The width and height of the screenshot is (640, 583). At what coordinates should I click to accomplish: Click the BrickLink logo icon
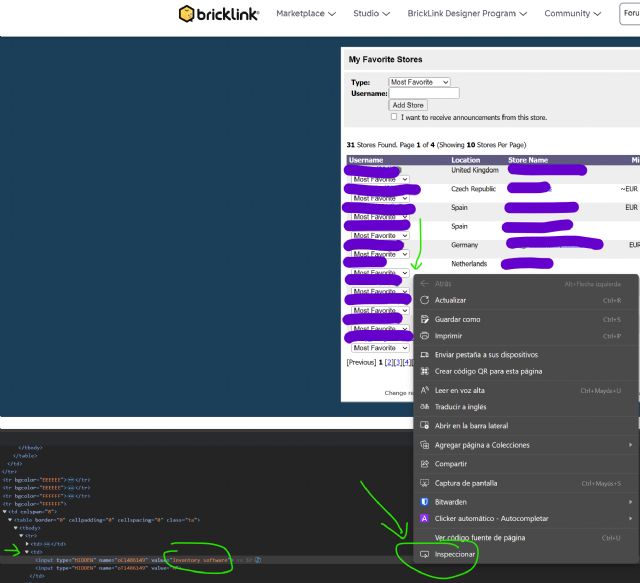pyautogui.click(x=187, y=14)
